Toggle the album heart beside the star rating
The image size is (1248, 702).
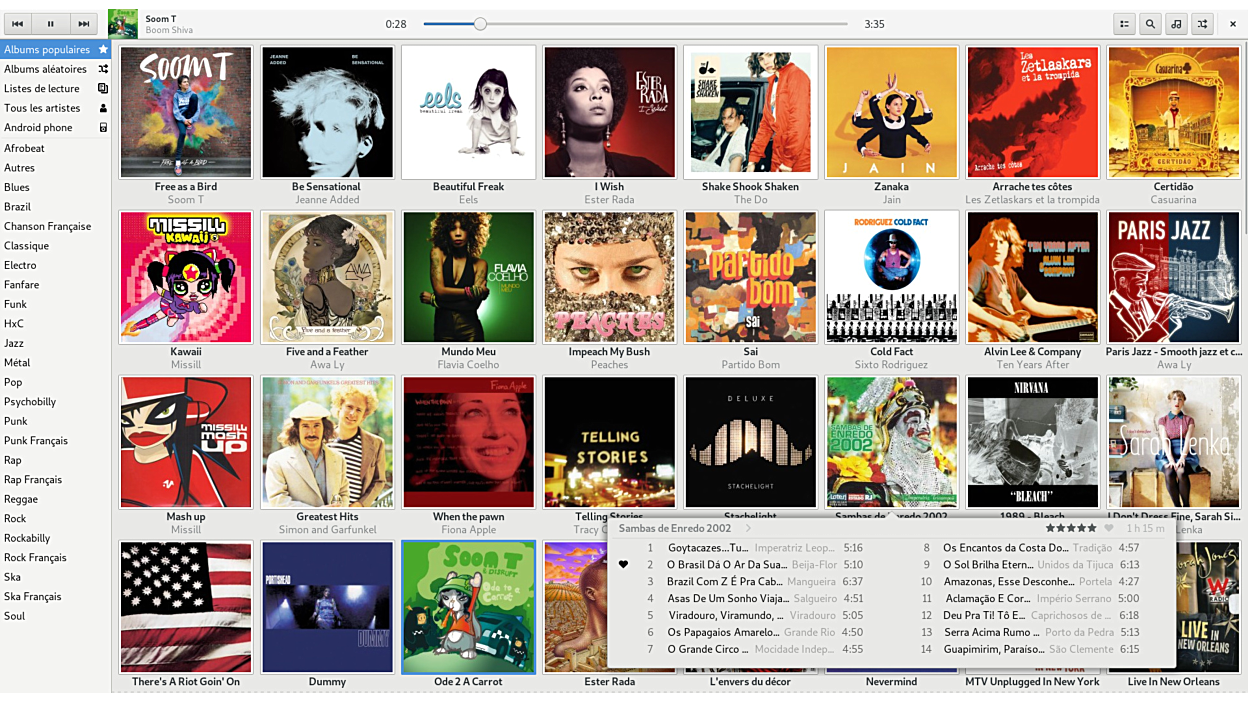[1108, 528]
